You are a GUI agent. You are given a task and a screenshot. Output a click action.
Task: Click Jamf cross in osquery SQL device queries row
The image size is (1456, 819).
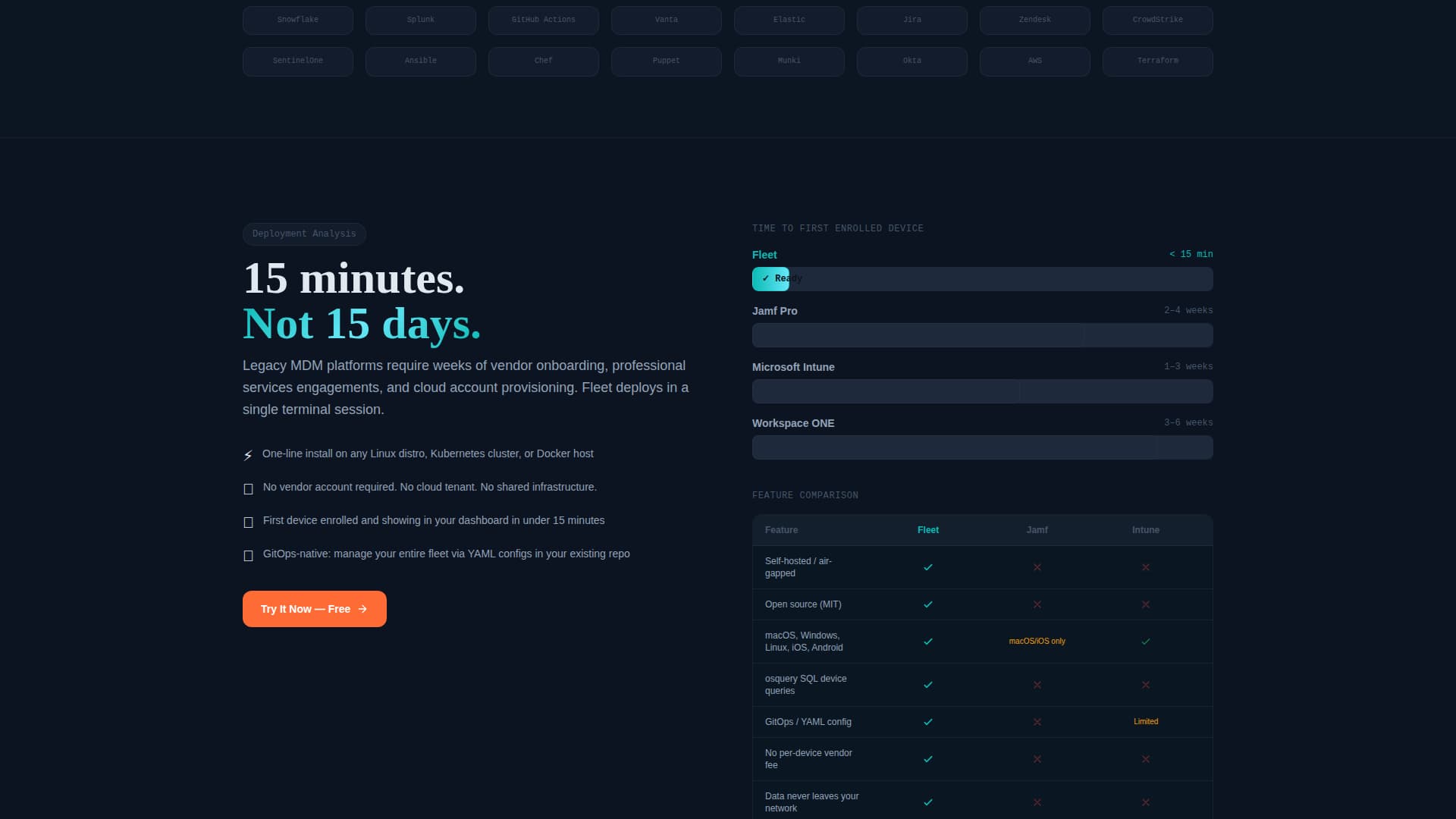tap(1037, 685)
